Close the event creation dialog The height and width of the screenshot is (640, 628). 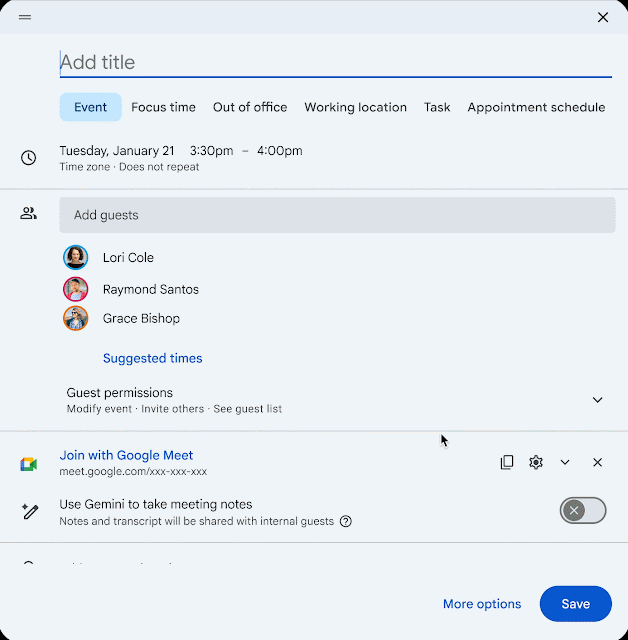[602, 17]
